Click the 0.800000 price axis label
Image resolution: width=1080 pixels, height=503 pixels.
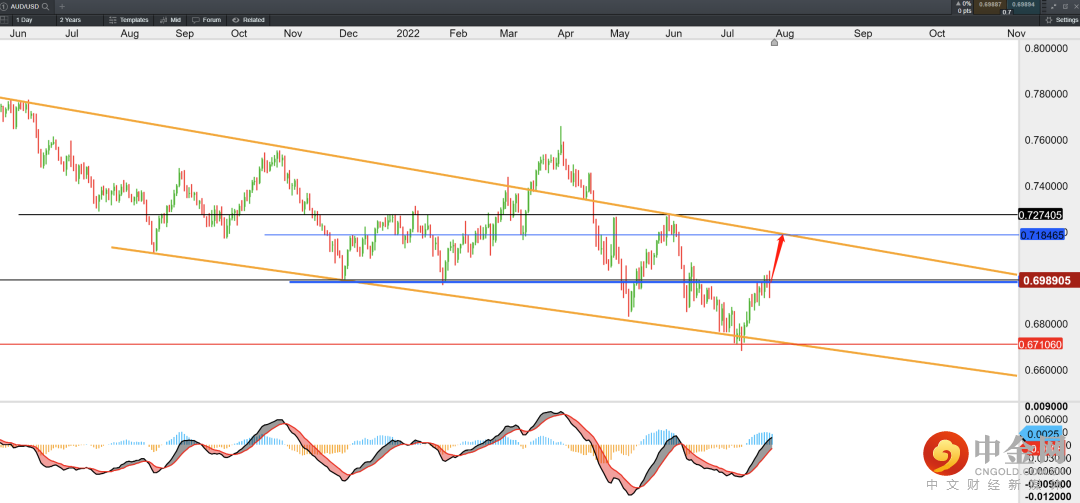(1047, 48)
